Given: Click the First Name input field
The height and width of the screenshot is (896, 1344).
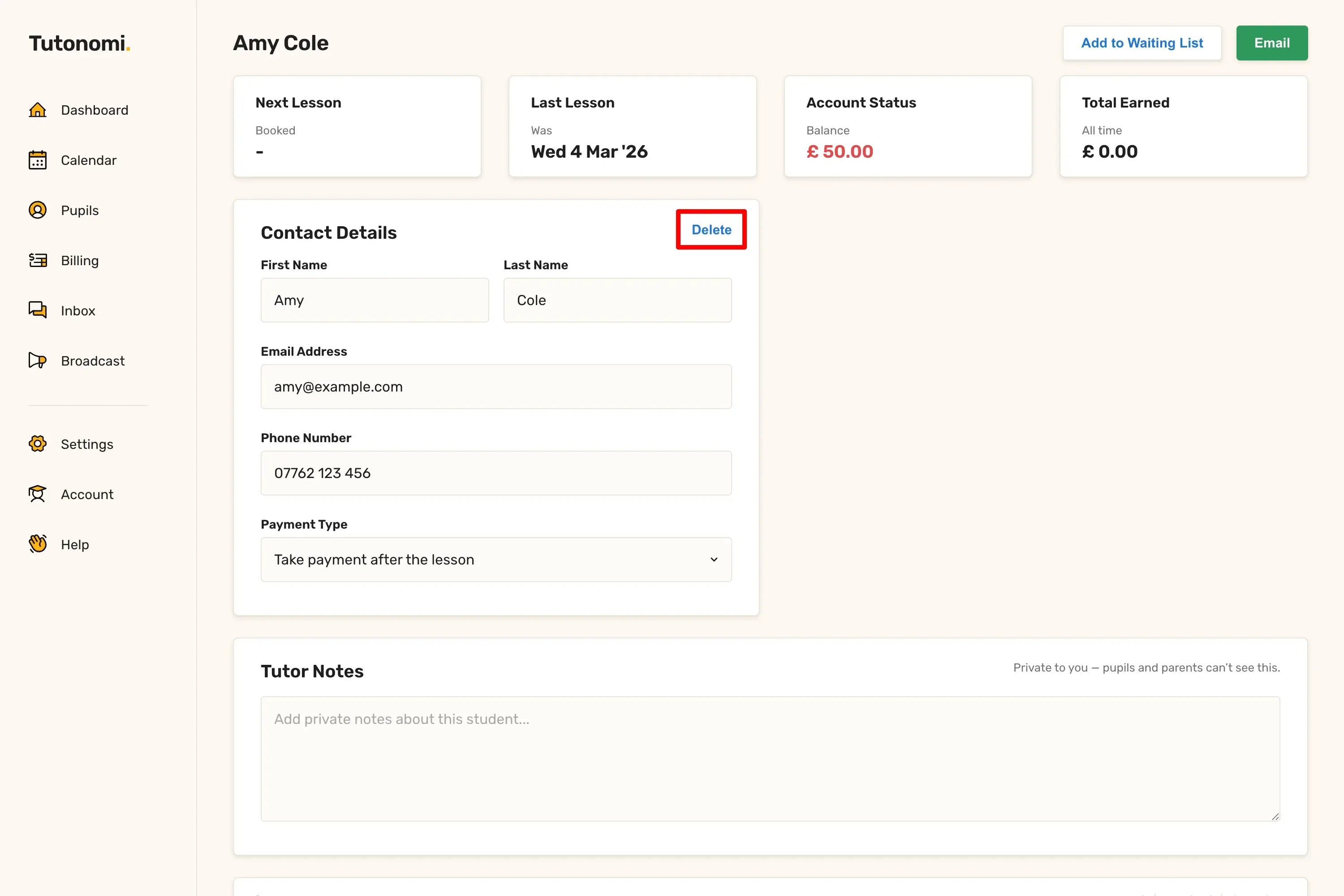Looking at the screenshot, I should click(x=374, y=300).
